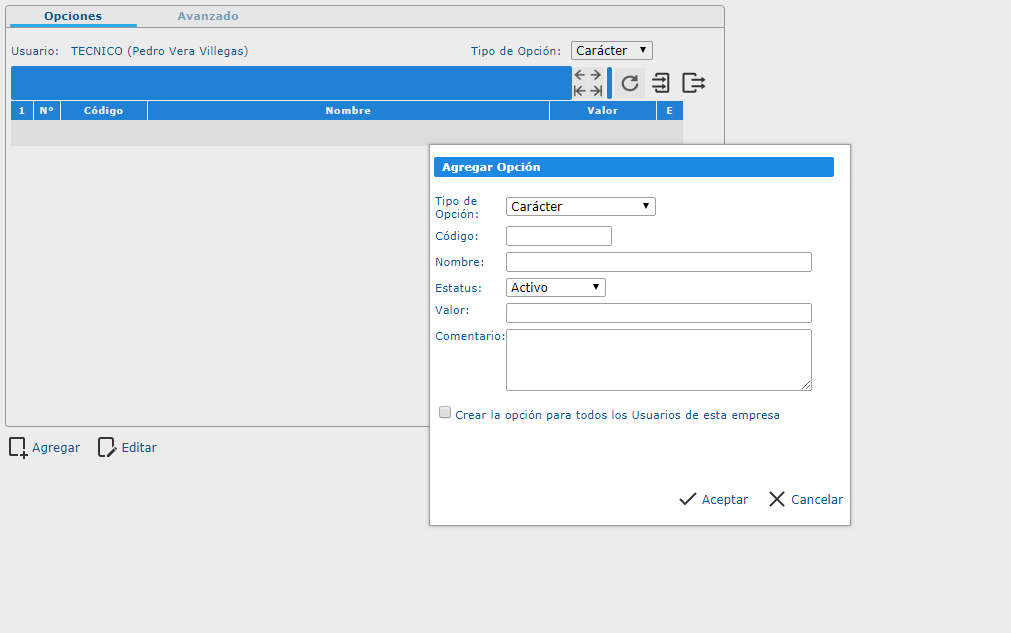Open Tipo de Opción dropdown above grid

click(x=611, y=50)
